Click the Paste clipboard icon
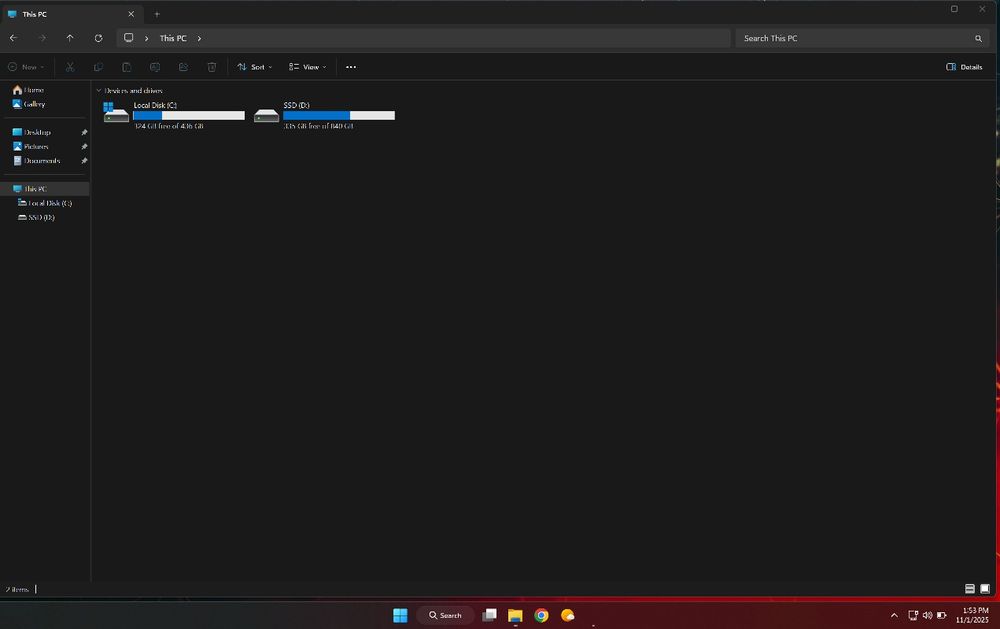Viewport: 1000px width, 629px height. coord(126,67)
